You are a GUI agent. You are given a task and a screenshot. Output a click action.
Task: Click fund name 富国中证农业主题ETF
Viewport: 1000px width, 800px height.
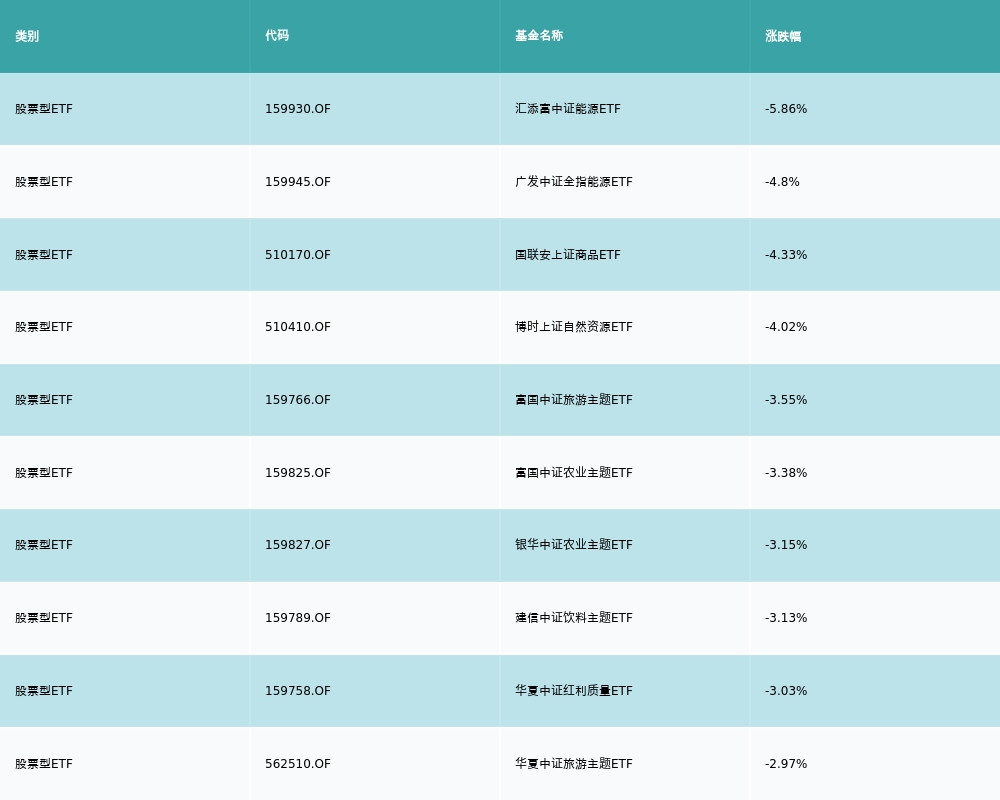pos(574,473)
